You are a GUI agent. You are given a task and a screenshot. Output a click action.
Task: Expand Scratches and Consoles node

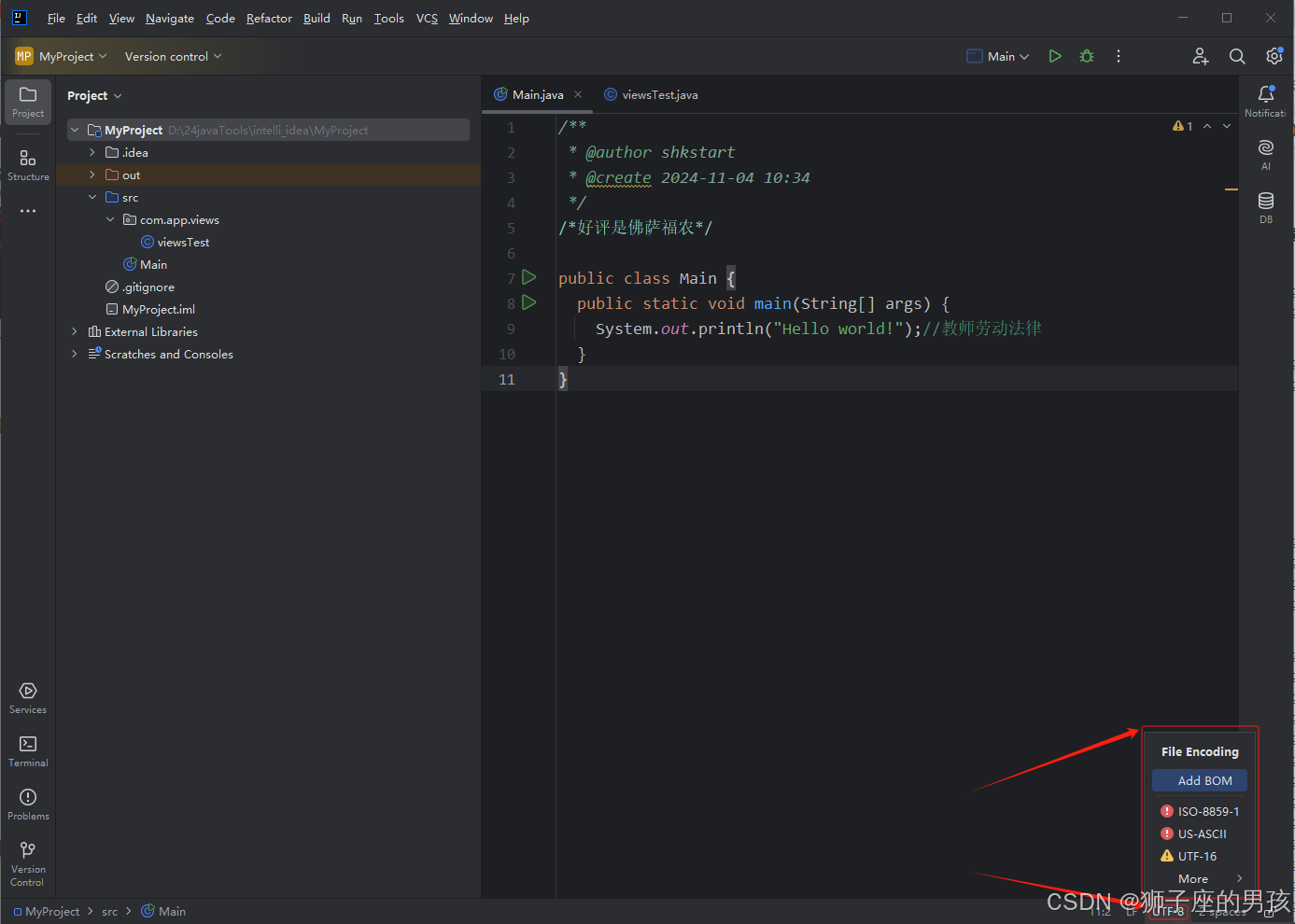tap(75, 354)
